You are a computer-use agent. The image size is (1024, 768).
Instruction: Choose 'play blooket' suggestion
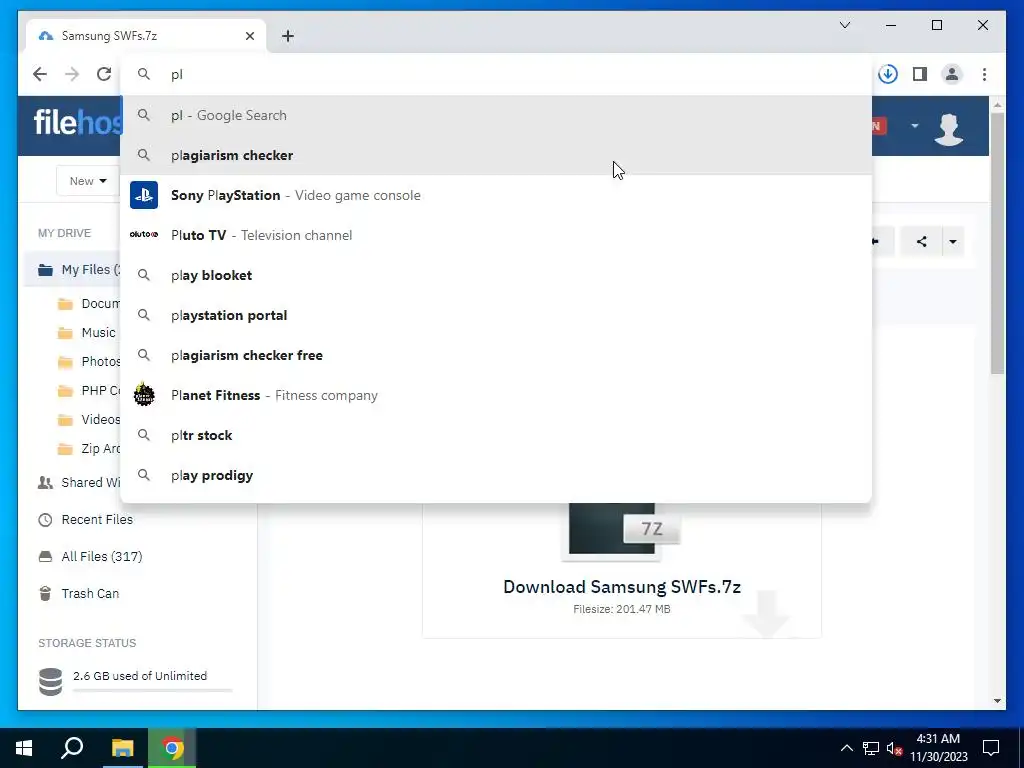coord(496,275)
